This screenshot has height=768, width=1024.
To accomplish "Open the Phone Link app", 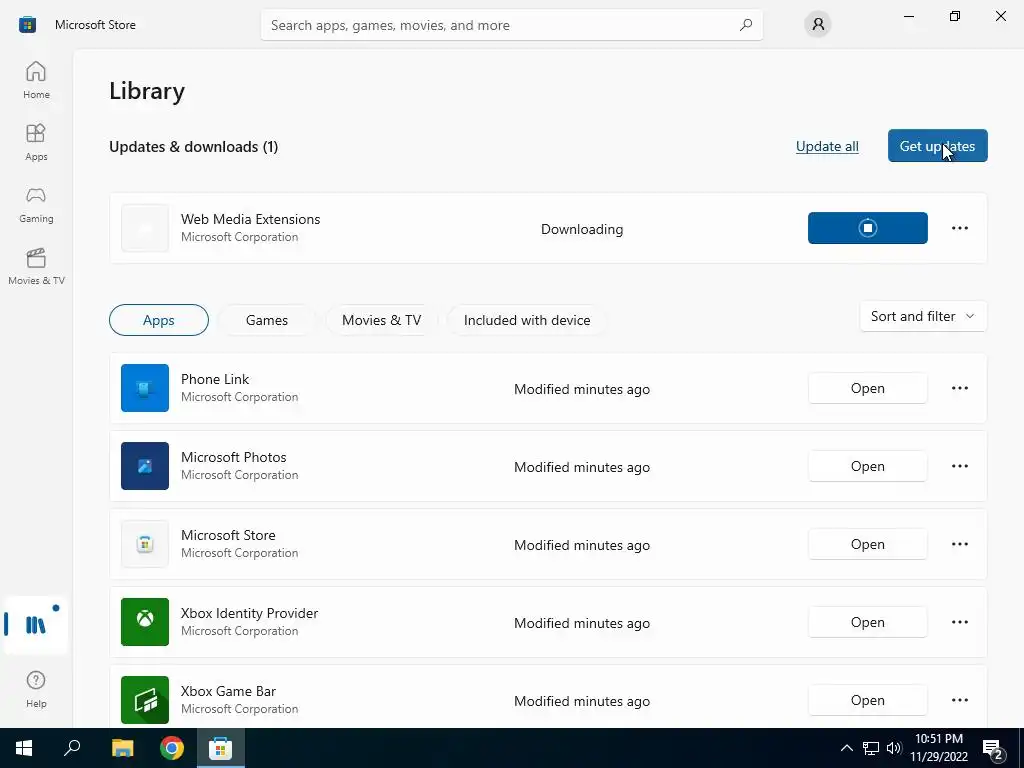I will tap(867, 388).
